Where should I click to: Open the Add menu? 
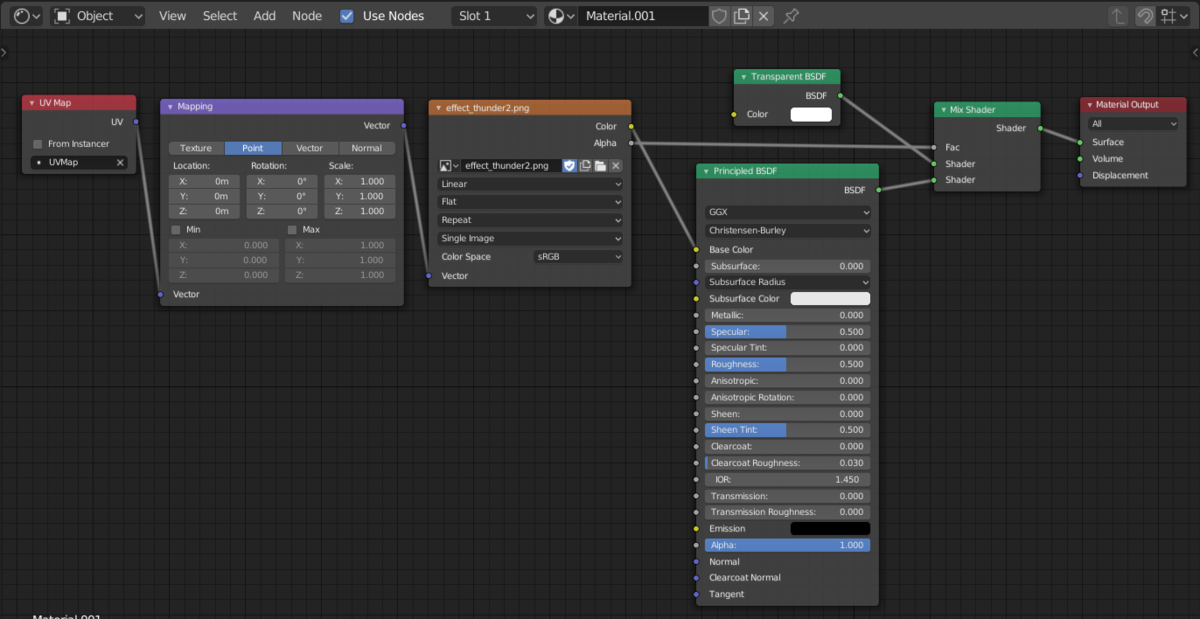pyautogui.click(x=264, y=16)
